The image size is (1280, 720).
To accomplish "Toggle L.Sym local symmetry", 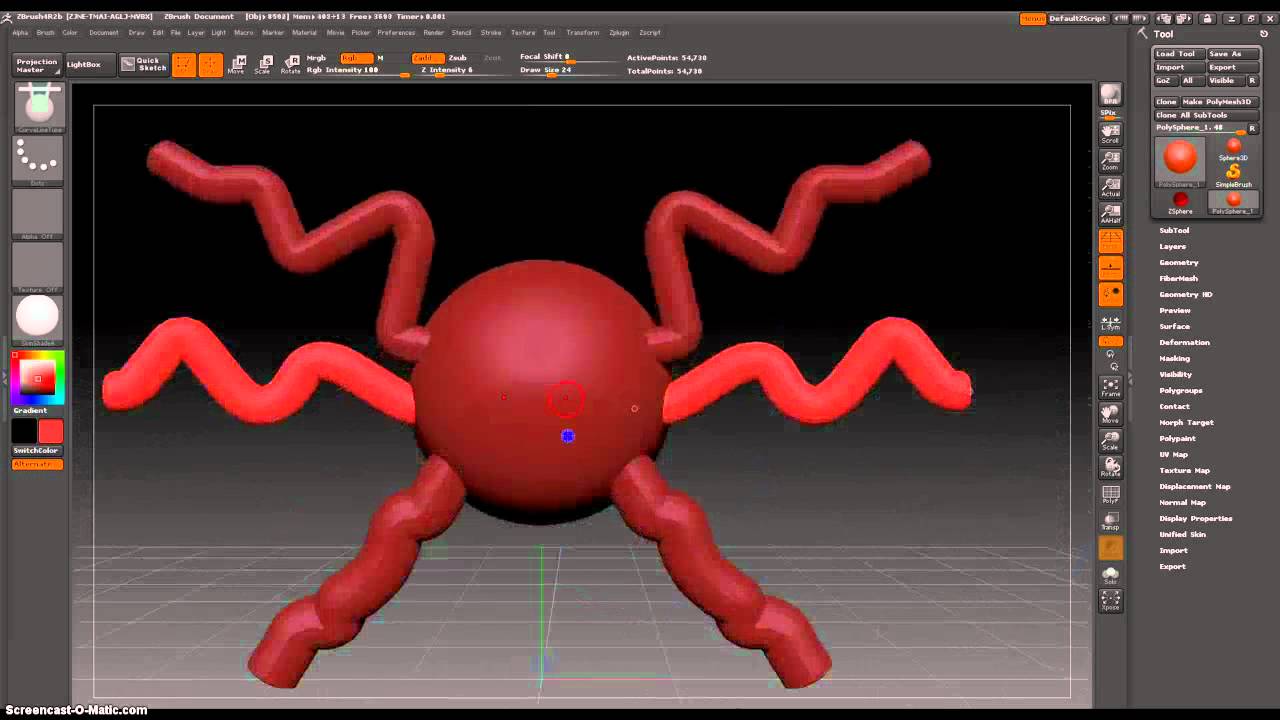I will pyautogui.click(x=1110, y=322).
